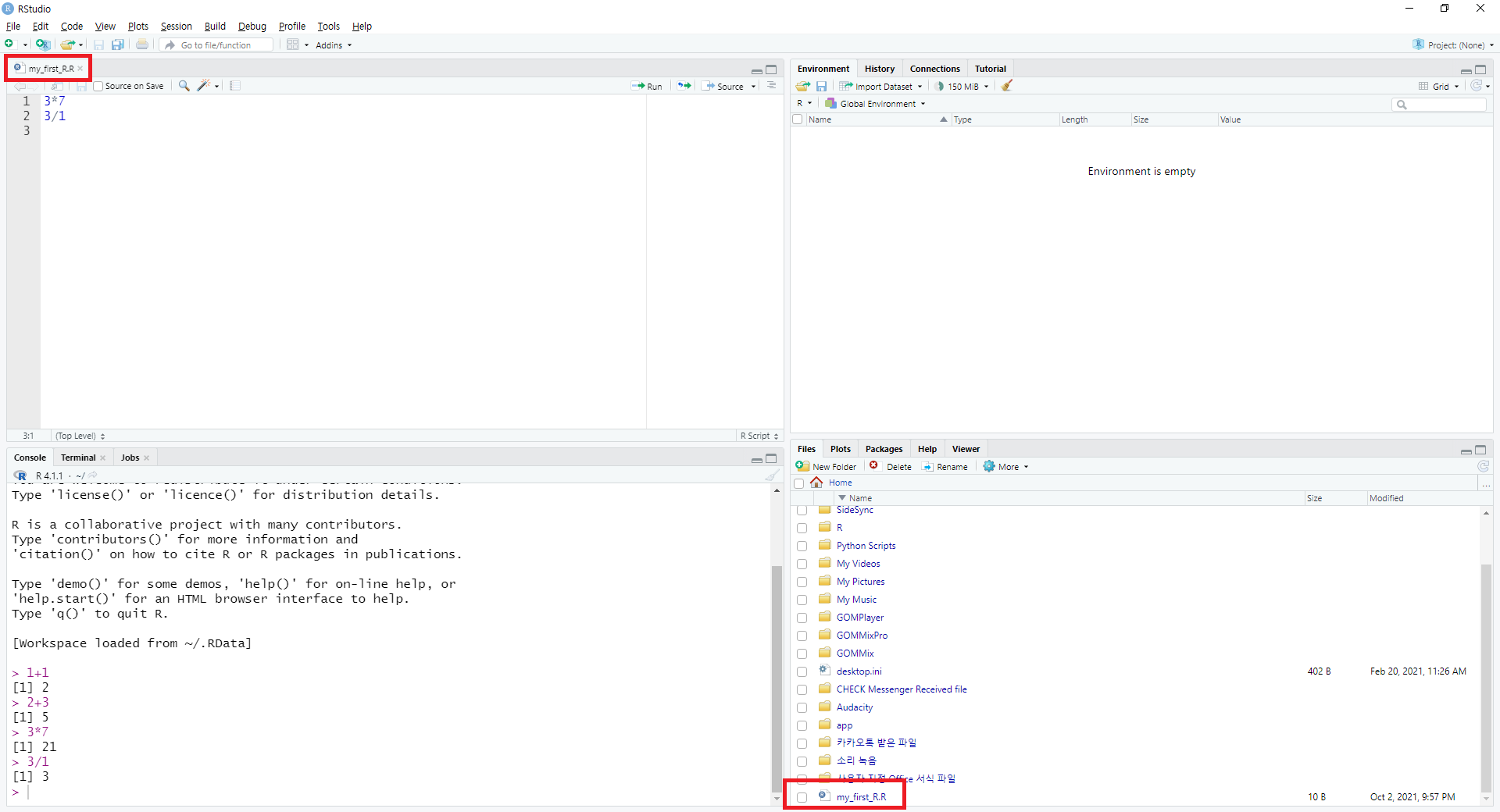Image resolution: width=1500 pixels, height=812 pixels.
Task: Click the New Folder button
Action: tap(826, 467)
